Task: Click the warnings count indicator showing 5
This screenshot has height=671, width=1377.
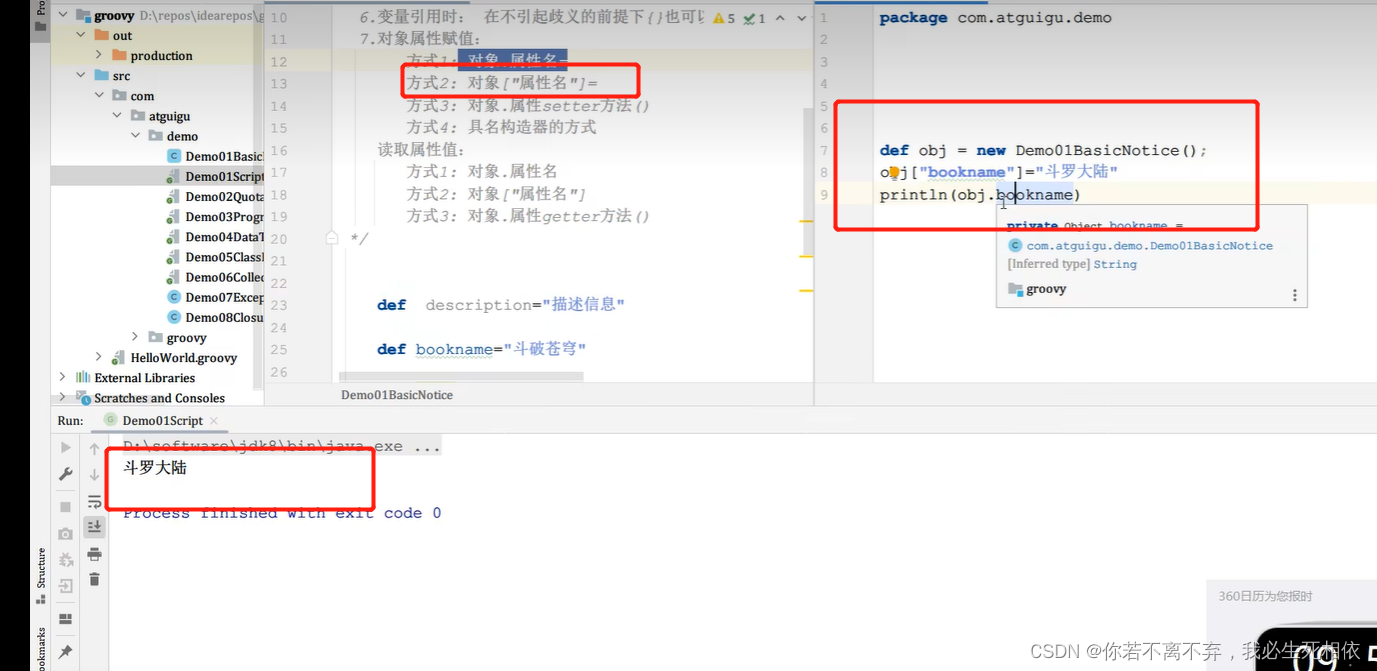Action: click(725, 18)
